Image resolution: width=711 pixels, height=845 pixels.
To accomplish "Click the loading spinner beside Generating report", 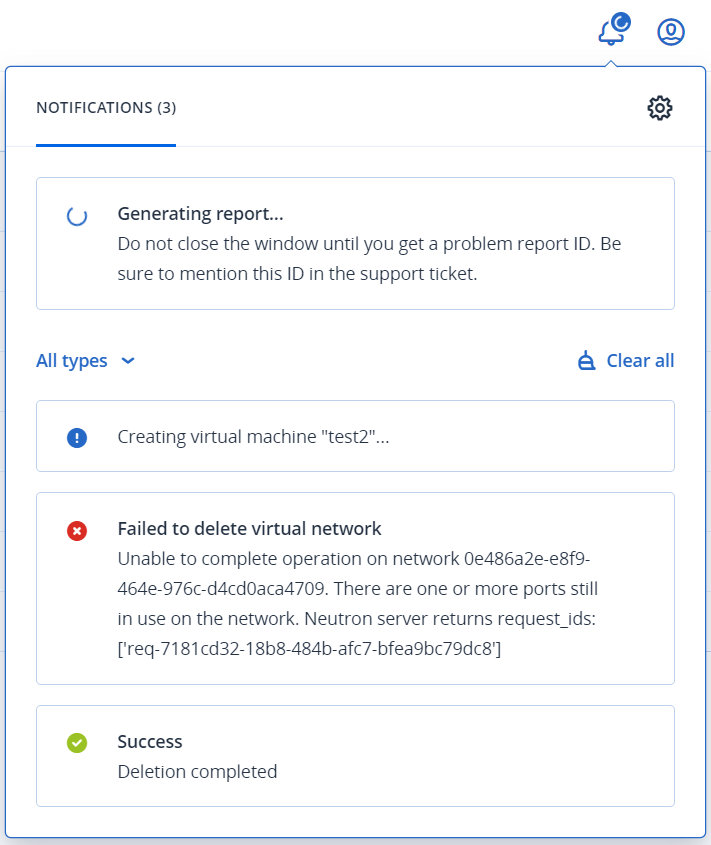I will (77, 216).
